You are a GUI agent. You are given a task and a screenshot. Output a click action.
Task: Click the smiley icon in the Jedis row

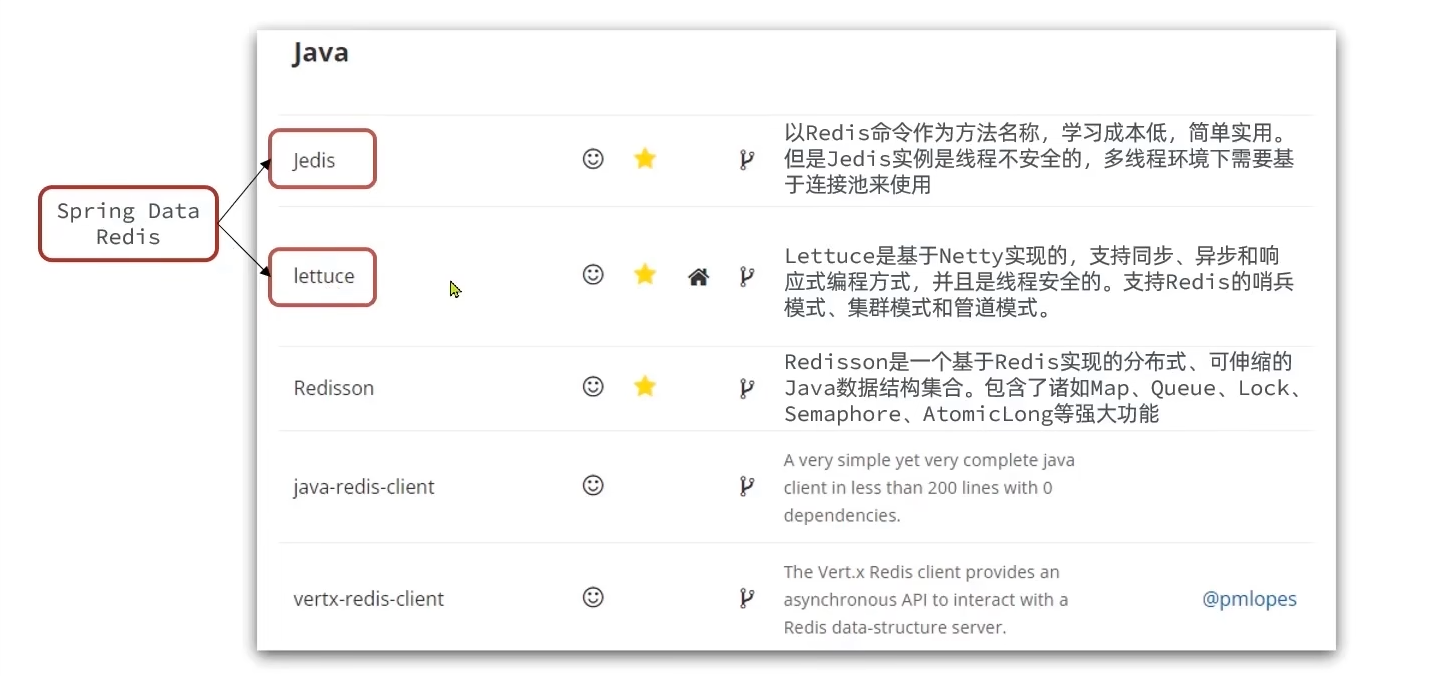[593, 159]
